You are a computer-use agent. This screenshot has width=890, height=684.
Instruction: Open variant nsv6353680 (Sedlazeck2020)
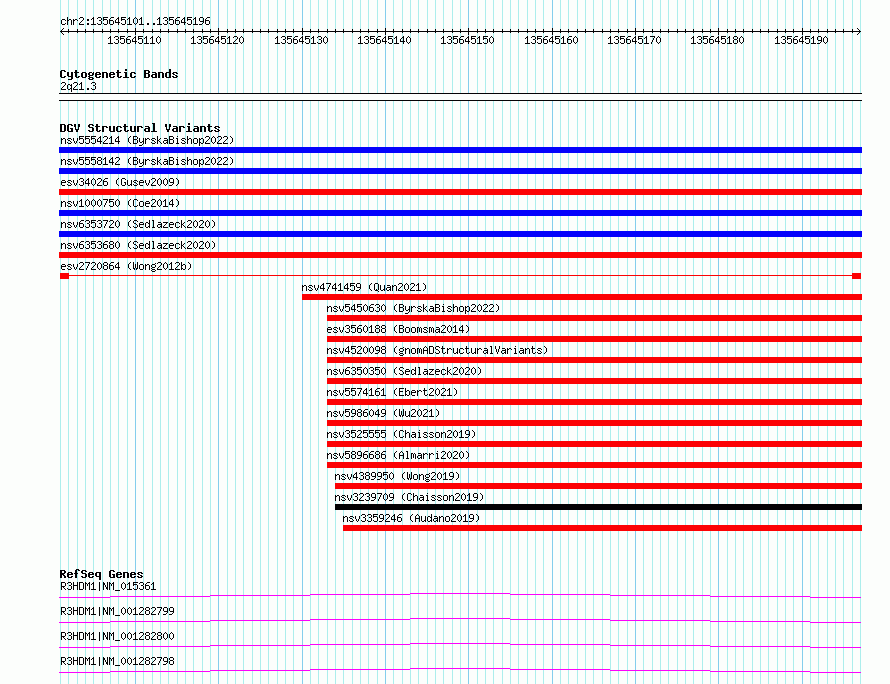coord(138,245)
